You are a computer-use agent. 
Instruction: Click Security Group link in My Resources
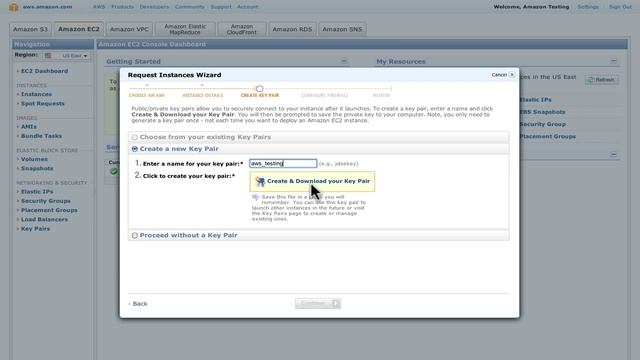pos(542,124)
